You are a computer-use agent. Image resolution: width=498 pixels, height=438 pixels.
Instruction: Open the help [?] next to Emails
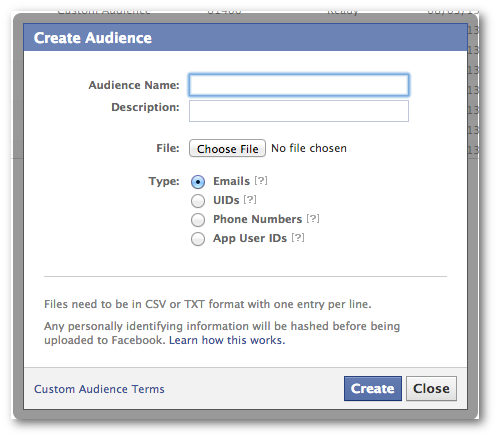[x=261, y=181]
